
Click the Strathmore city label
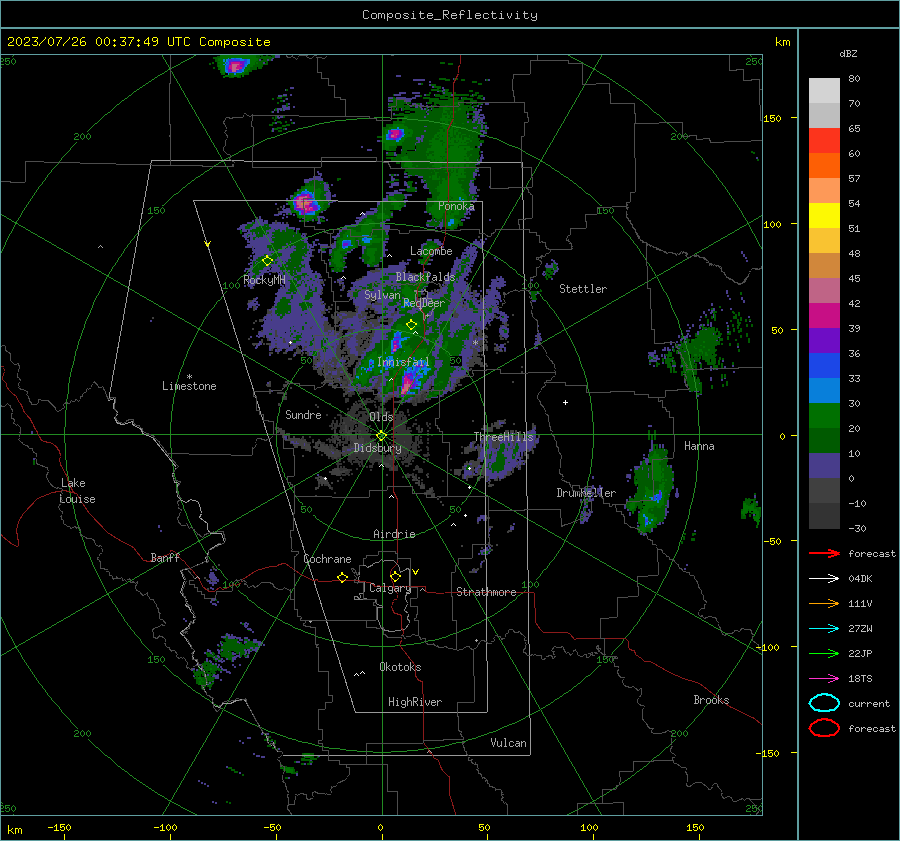click(x=486, y=592)
